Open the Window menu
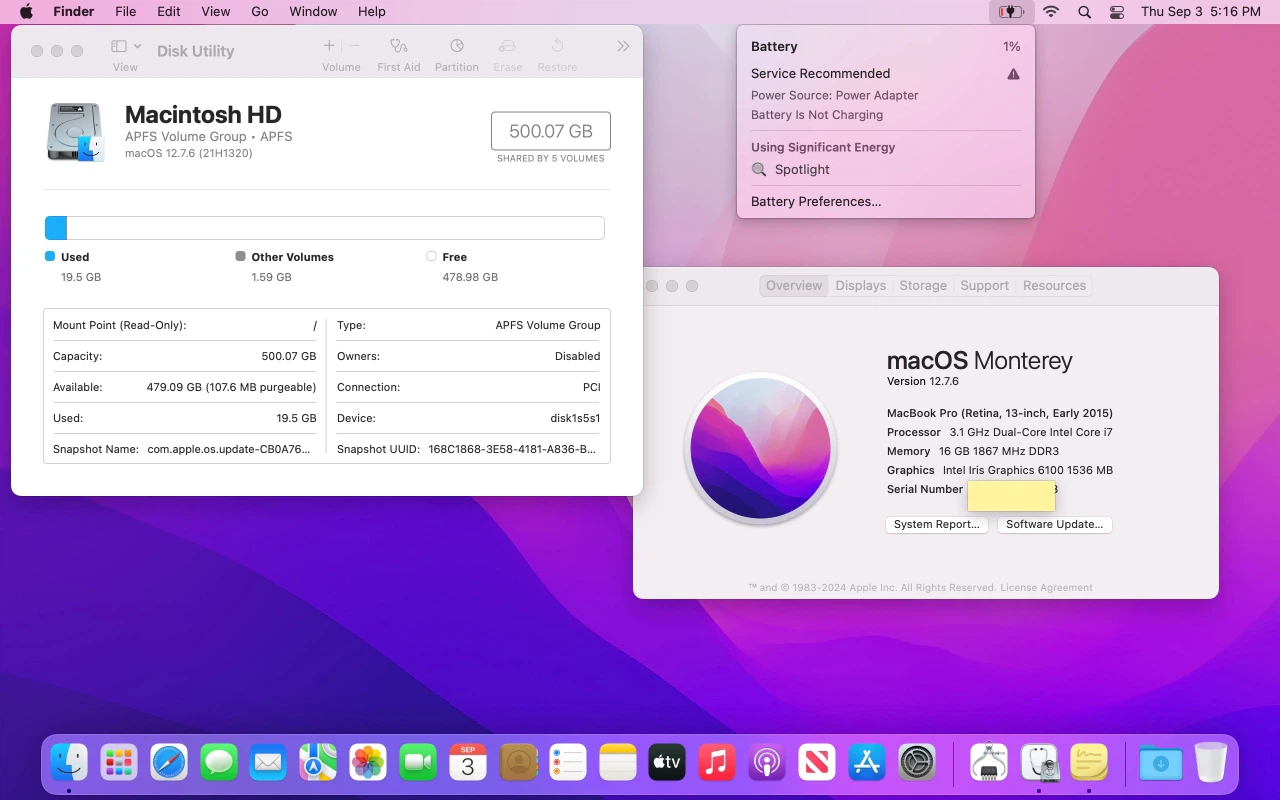Viewport: 1280px width, 800px height. [x=313, y=12]
